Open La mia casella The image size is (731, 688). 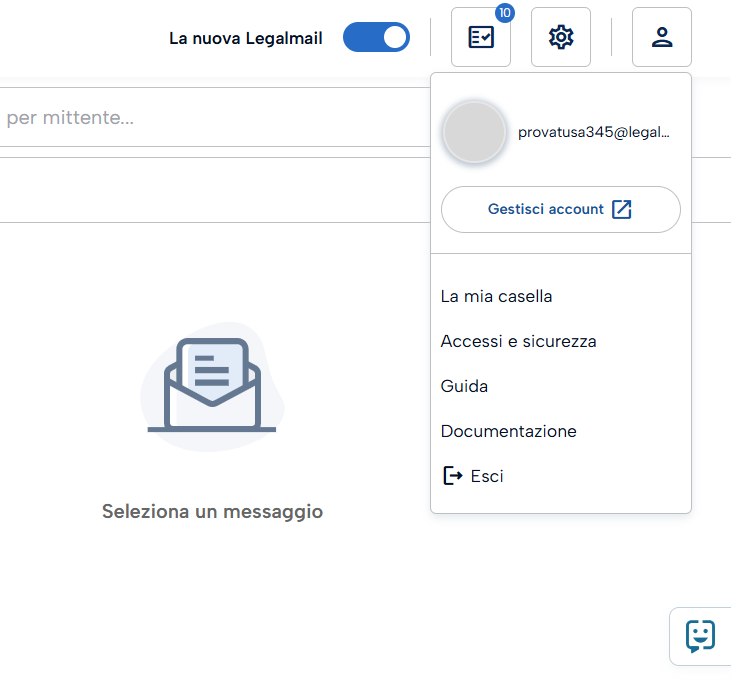point(496,296)
